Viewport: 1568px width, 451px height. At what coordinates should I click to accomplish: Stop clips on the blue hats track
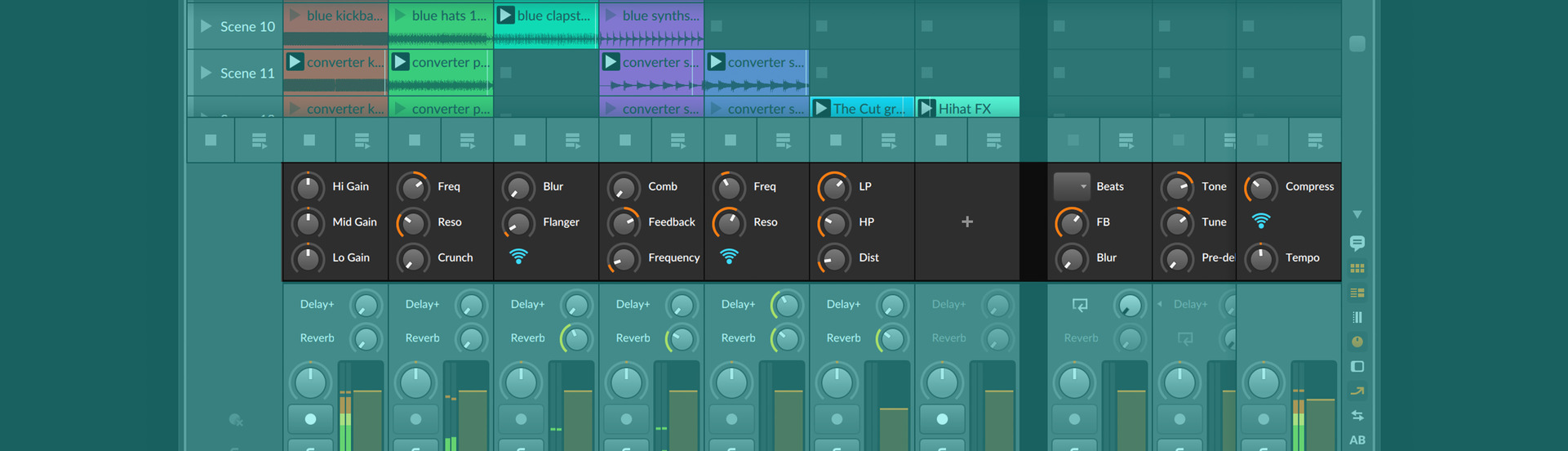414,140
